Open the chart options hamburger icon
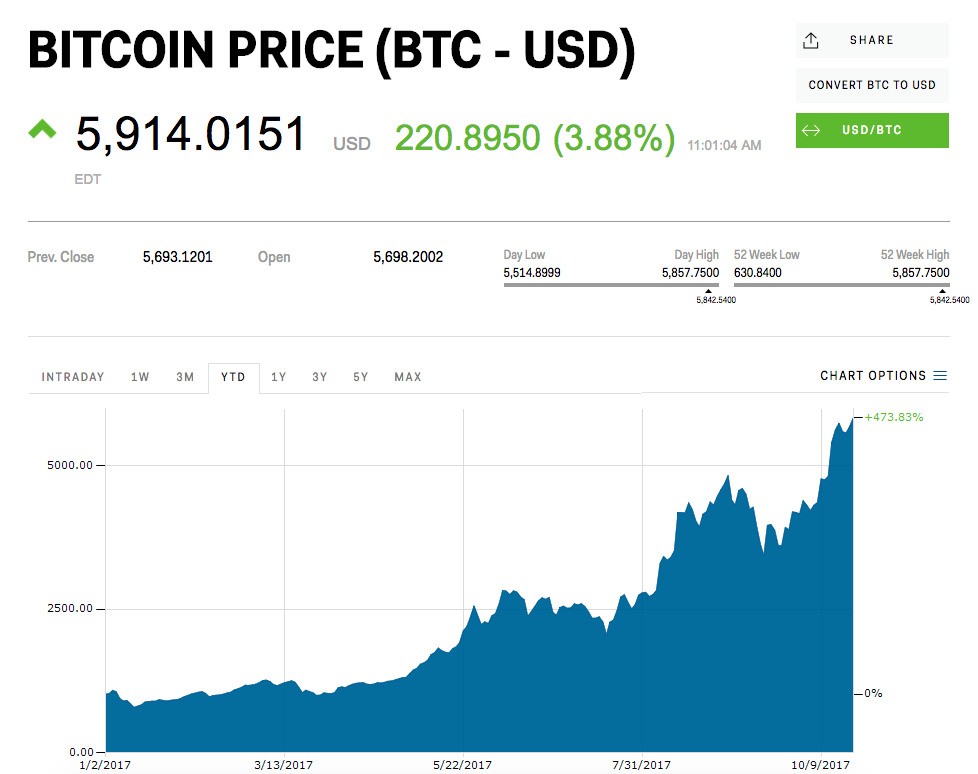The height and width of the screenshot is (774, 978). click(x=940, y=376)
